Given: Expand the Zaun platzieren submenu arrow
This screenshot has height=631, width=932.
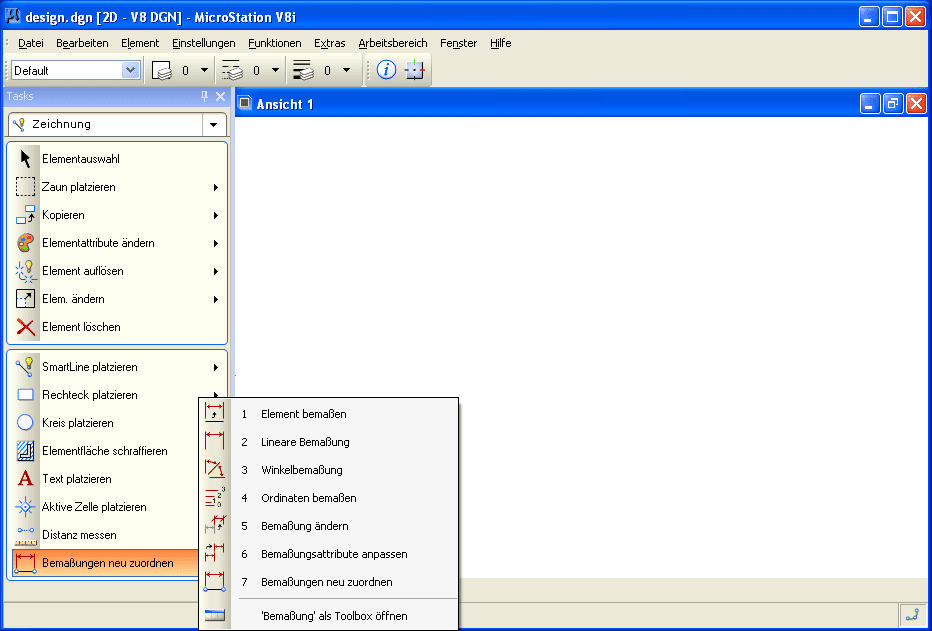Looking at the screenshot, I should coord(216,187).
